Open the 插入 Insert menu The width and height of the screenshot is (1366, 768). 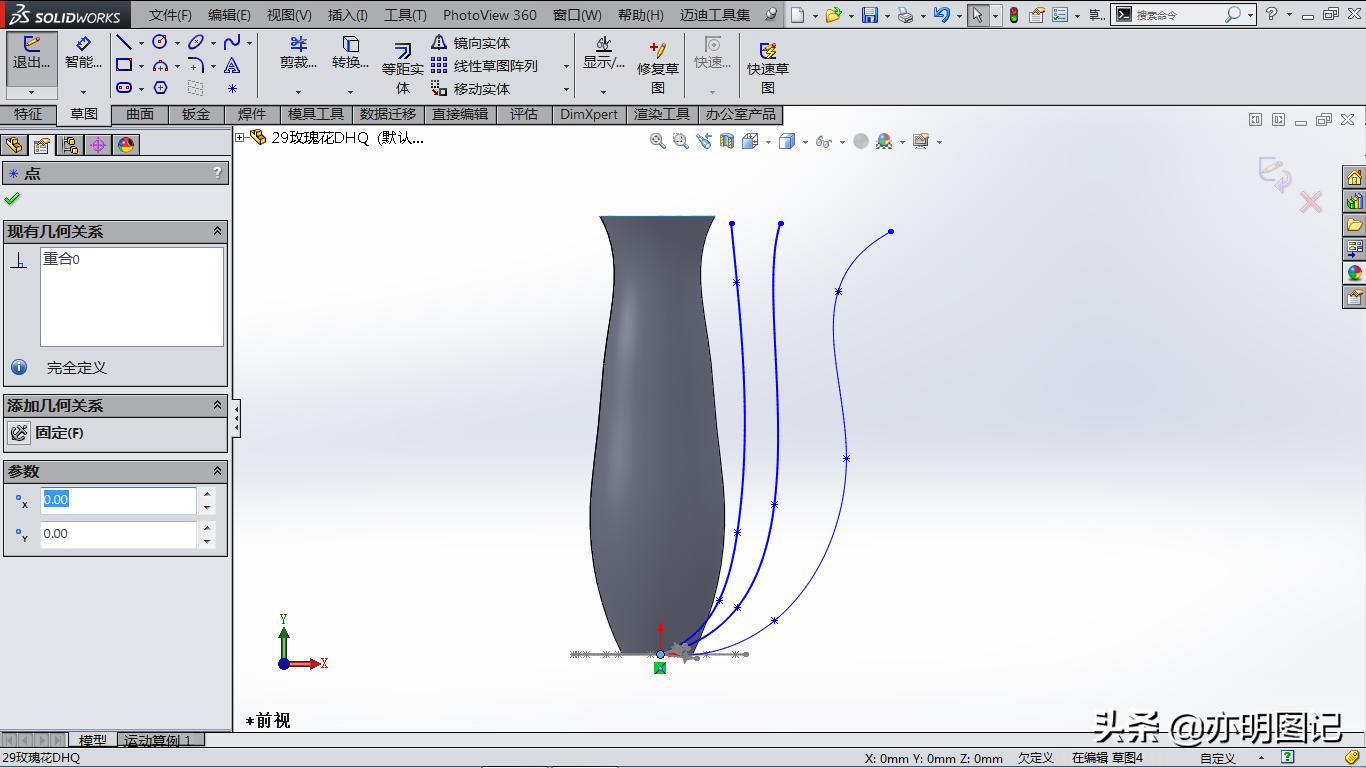tap(346, 15)
